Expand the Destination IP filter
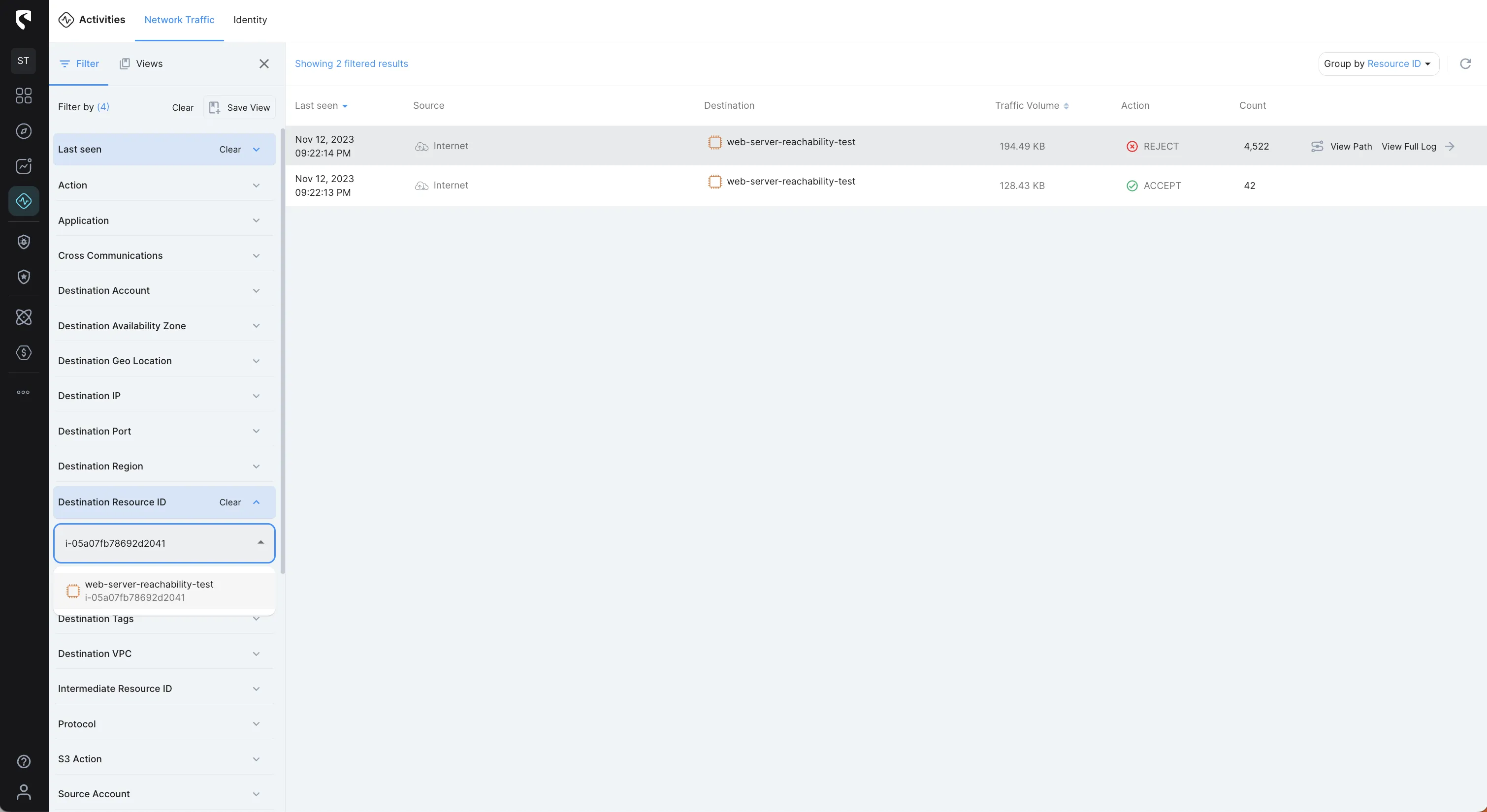 [164, 396]
